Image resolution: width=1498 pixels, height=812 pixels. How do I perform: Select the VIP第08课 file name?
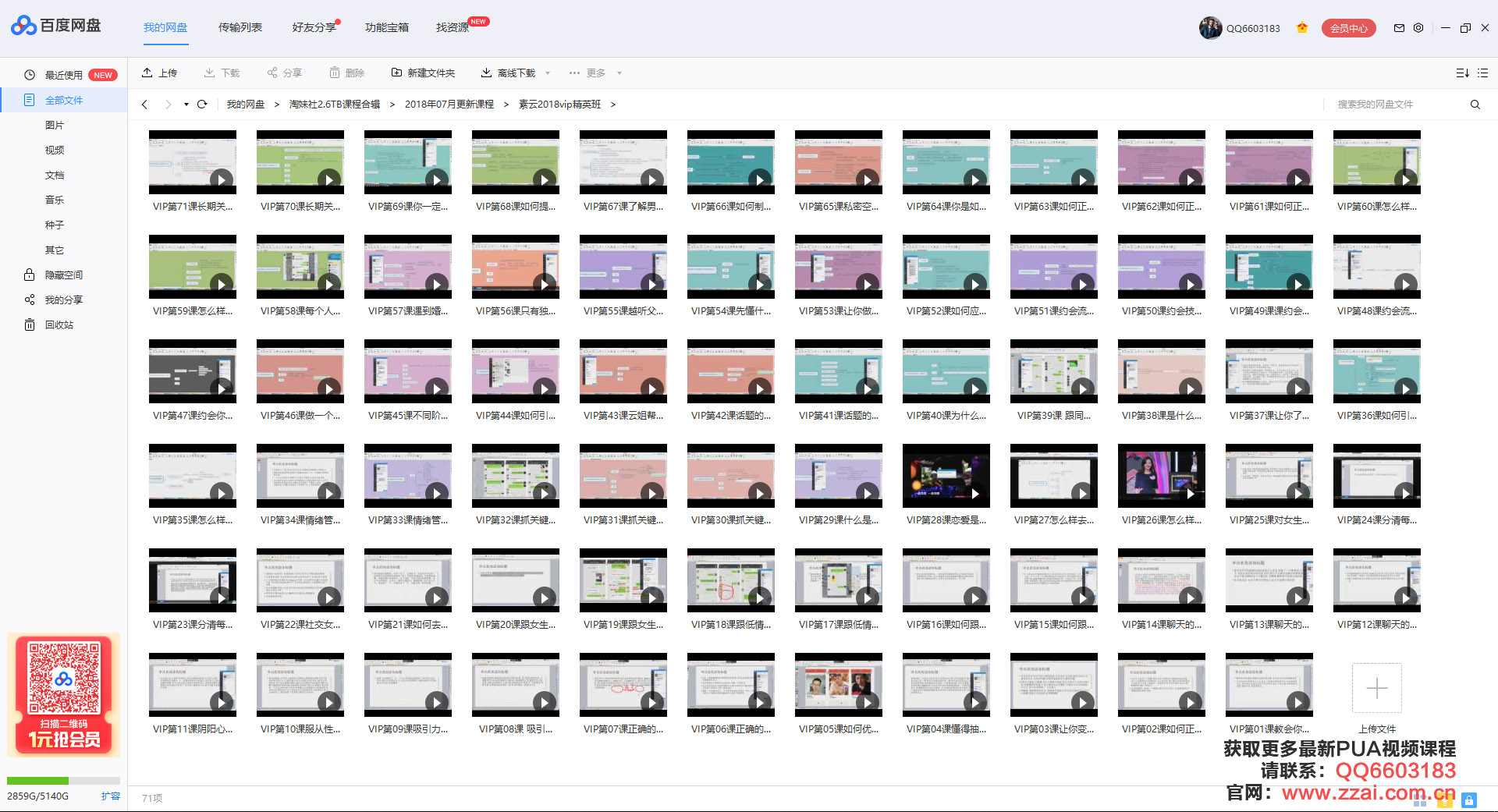pyautogui.click(x=516, y=729)
